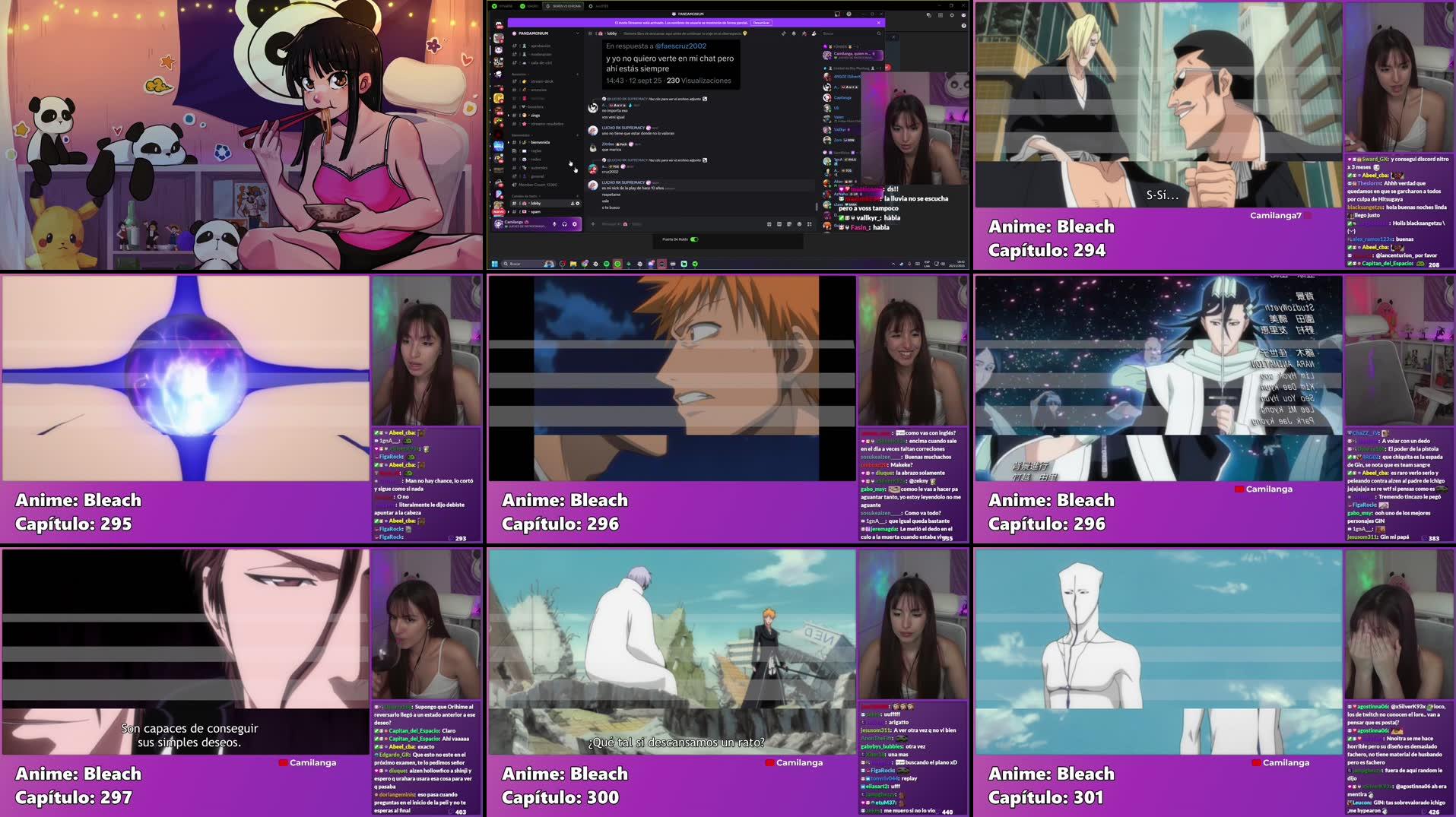Screen dimensions: 1456x817
Task: Deafen audio with the headphones toggle
Action: pyautogui.click(x=565, y=224)
